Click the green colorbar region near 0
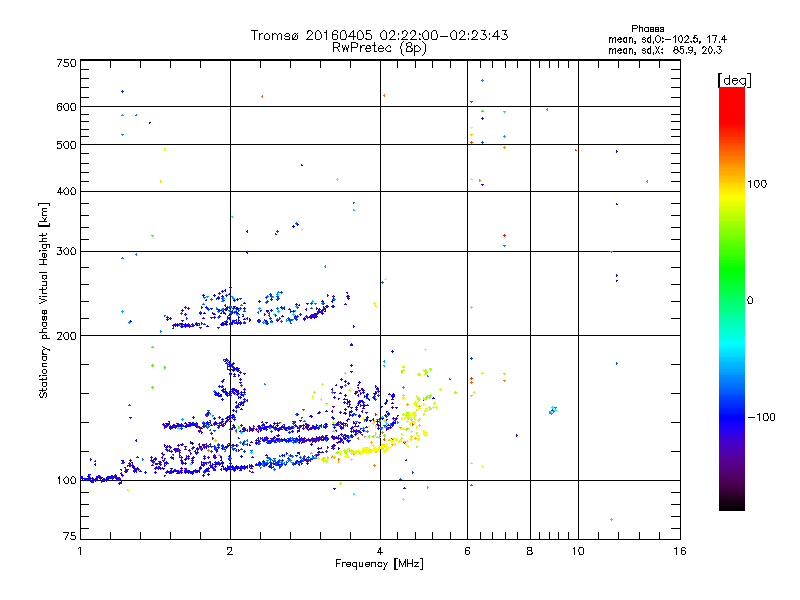This screenshot has width=800, height=600. pyautogui.click(x=732, y=286)
